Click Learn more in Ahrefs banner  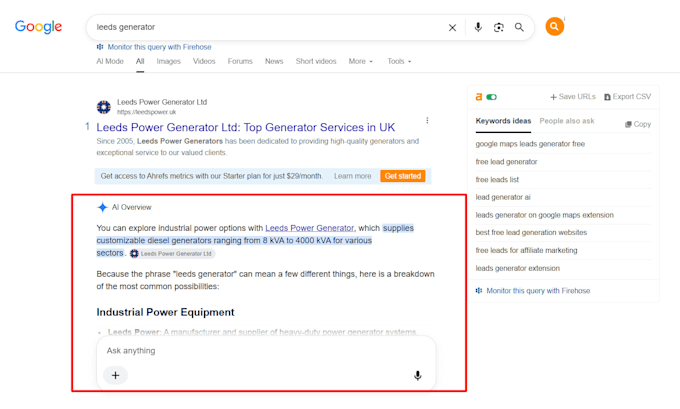coord(353,176)
